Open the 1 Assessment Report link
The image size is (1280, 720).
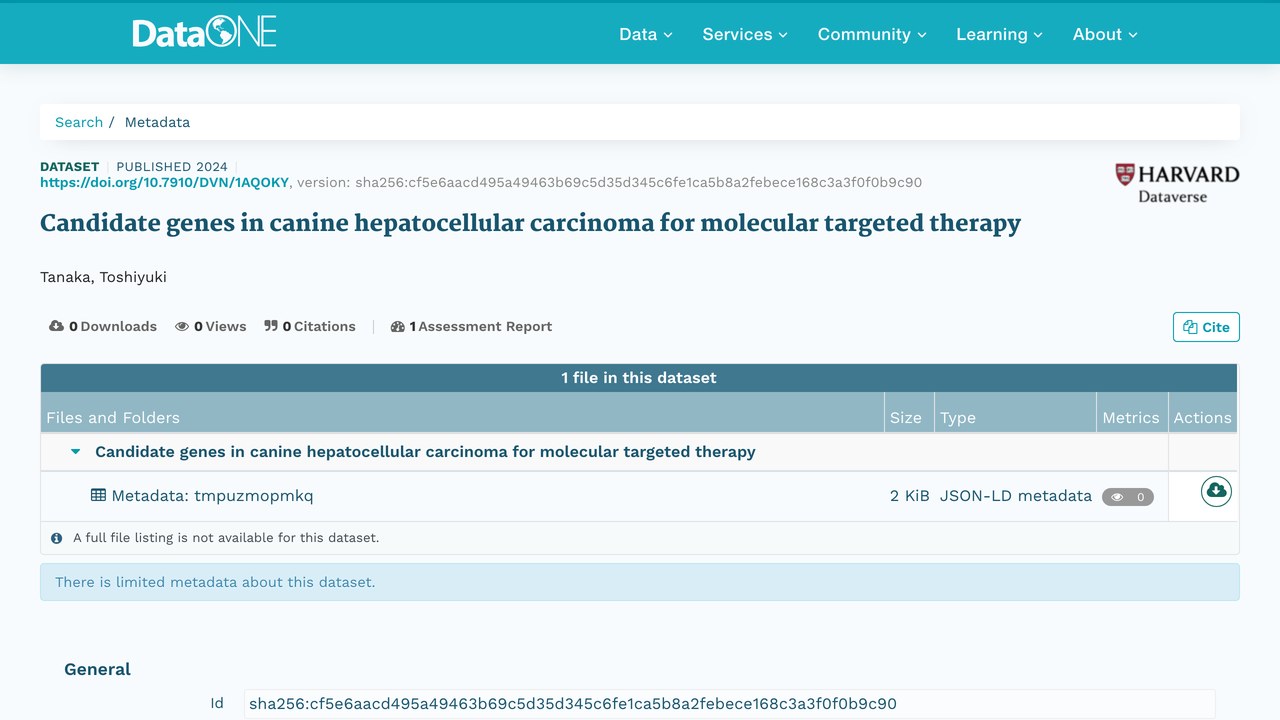[x=471, y=326]
